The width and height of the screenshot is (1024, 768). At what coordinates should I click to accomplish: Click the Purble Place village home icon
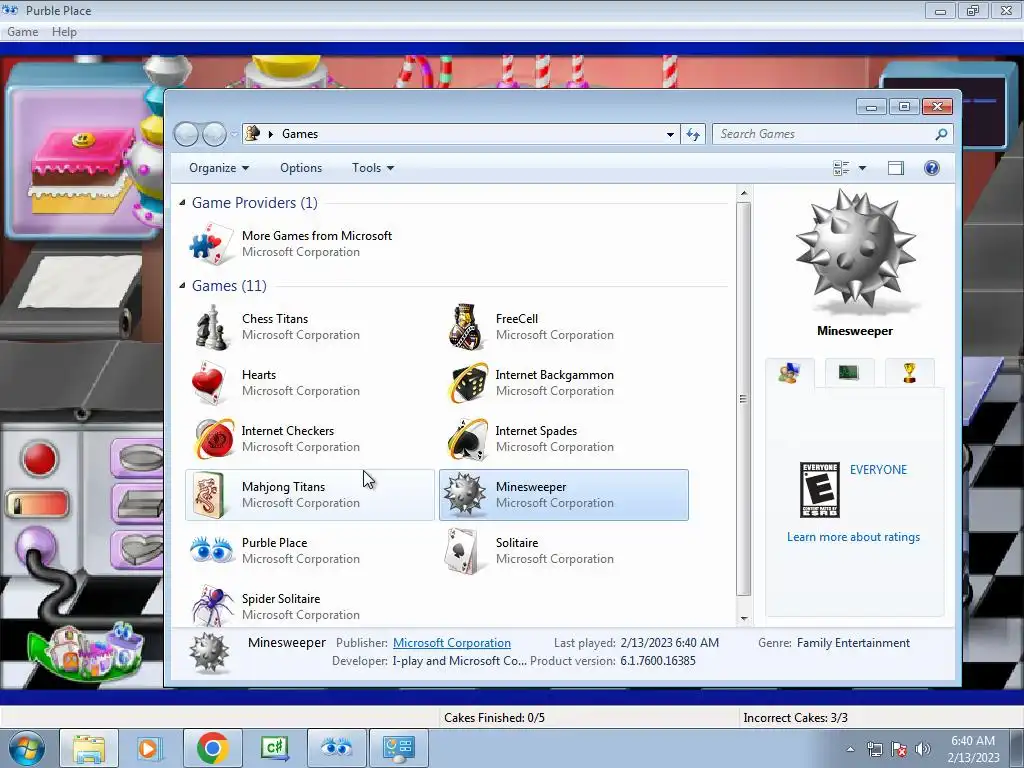point(85,653)
